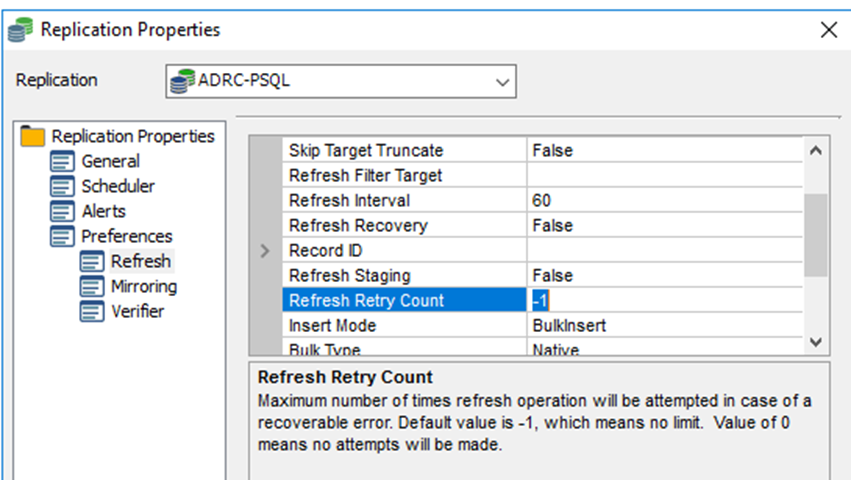
Task: Select the Insert Mode property row
Action: pos(332,326)
